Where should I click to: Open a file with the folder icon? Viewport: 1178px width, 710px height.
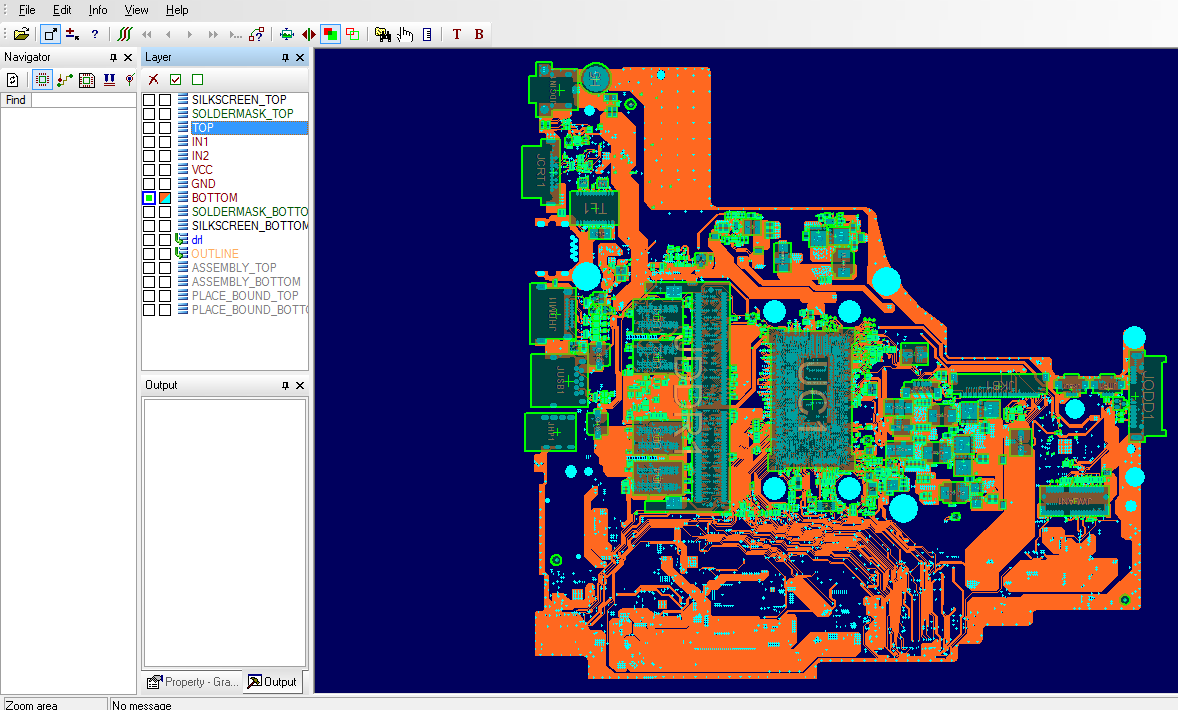[x=21, y=34]
